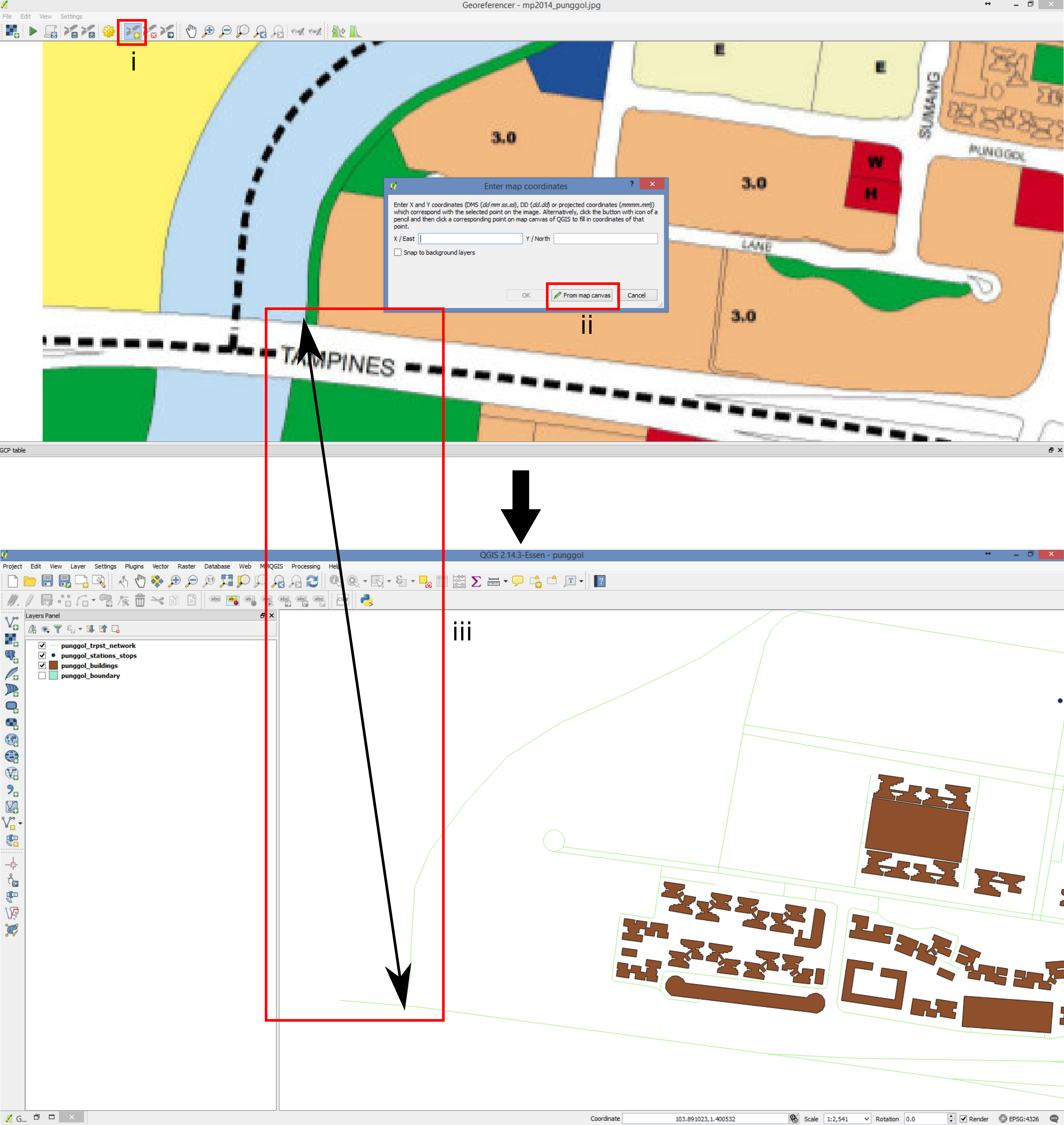
Task: Uncheck punggol_buildings layer visibility
Action: point(42,665)
